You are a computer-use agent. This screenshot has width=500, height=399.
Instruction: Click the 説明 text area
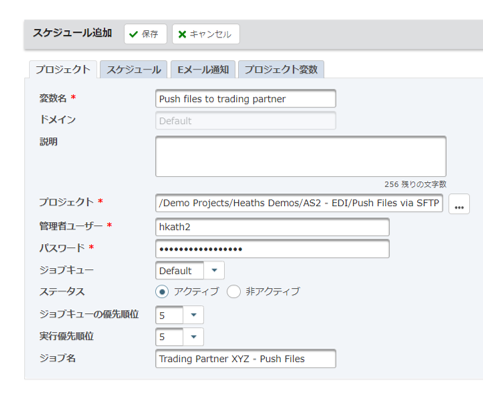[301, 156]
